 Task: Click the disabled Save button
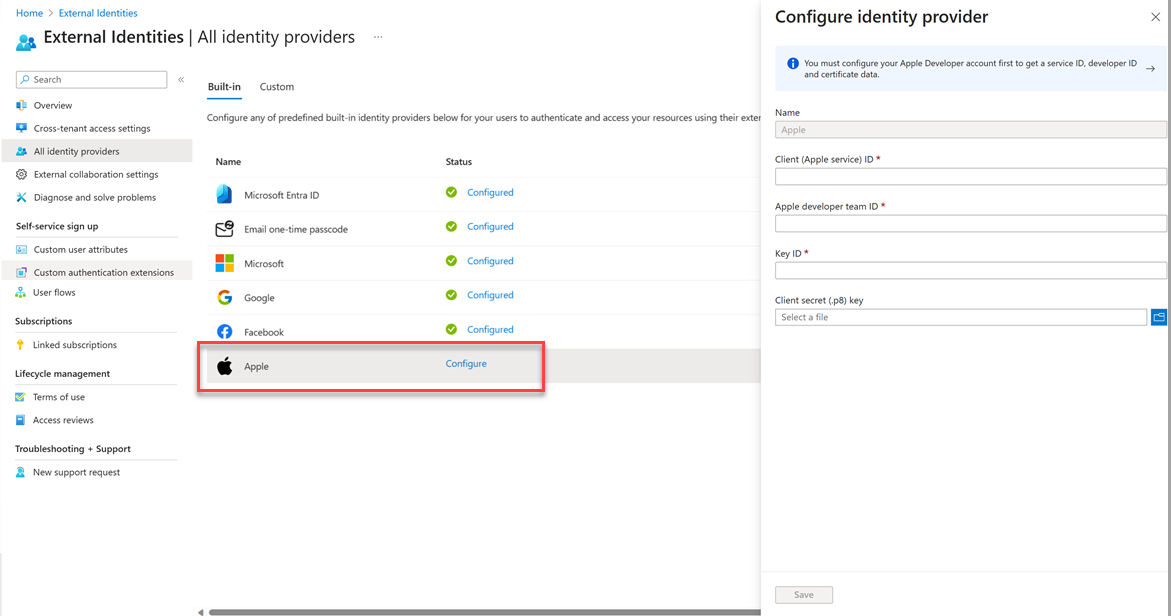pos(804,594)
